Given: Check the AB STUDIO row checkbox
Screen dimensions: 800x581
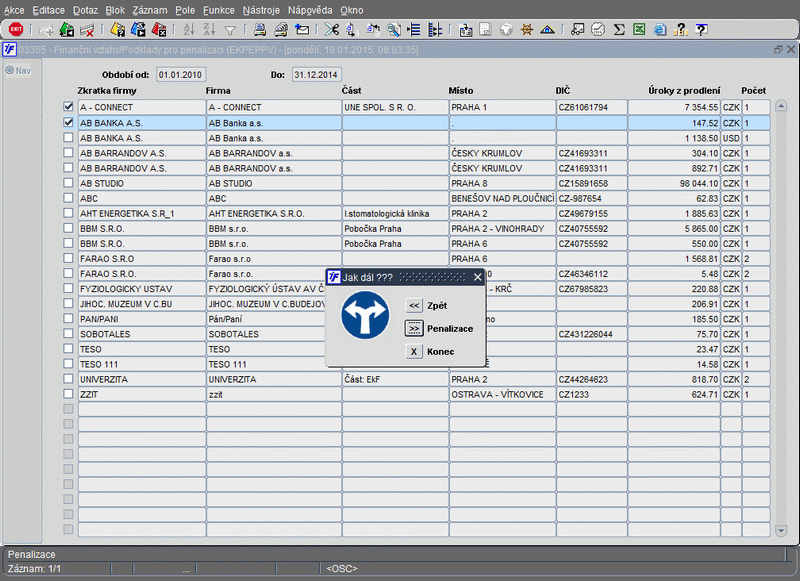Looking at the screenshot, I should click(x=68, y=183).
